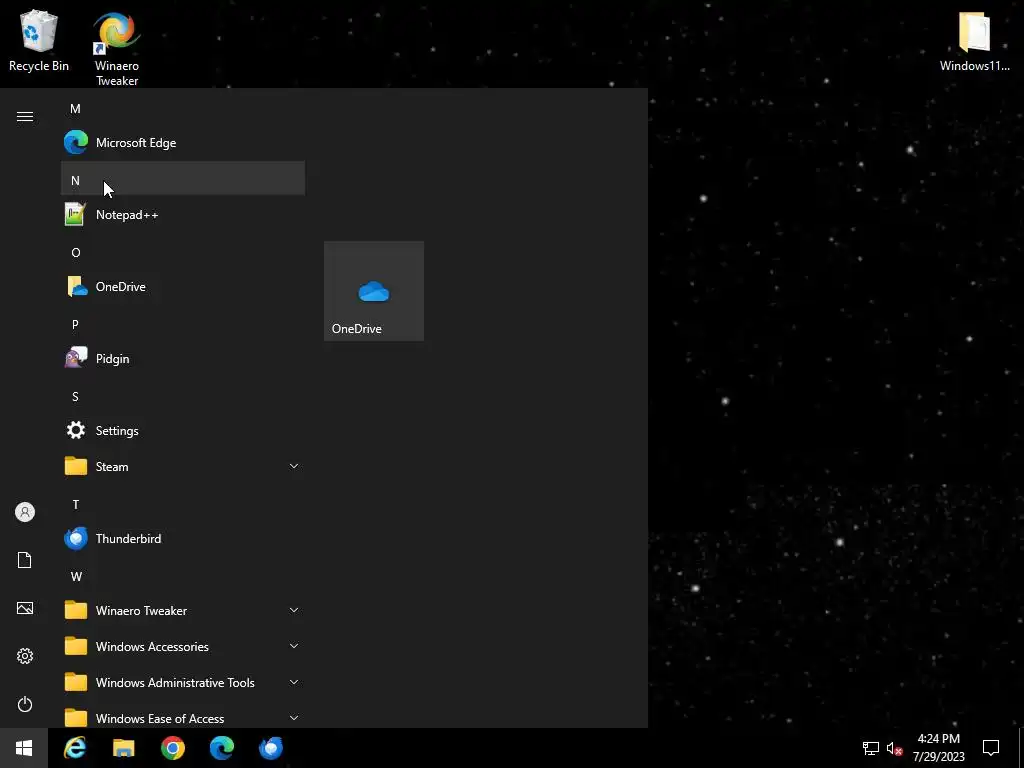Click the Power button in Start sidebar

tap(25, 704)
